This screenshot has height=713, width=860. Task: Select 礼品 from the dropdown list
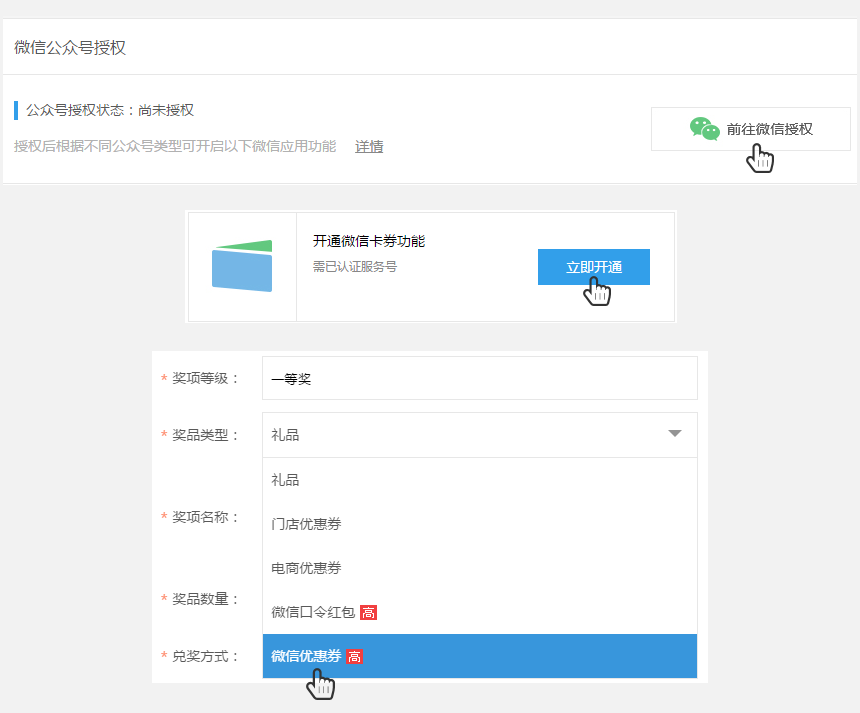point(286,480)
